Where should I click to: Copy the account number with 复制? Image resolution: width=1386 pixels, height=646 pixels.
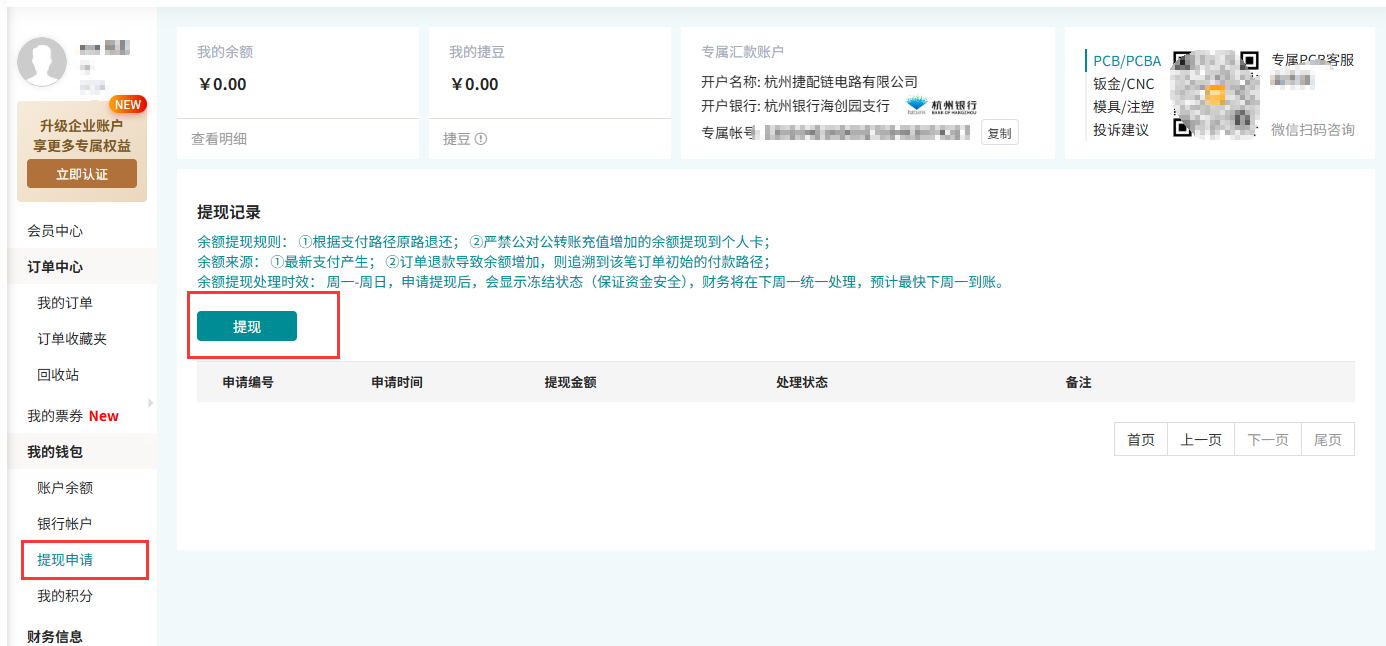[999, 133]
